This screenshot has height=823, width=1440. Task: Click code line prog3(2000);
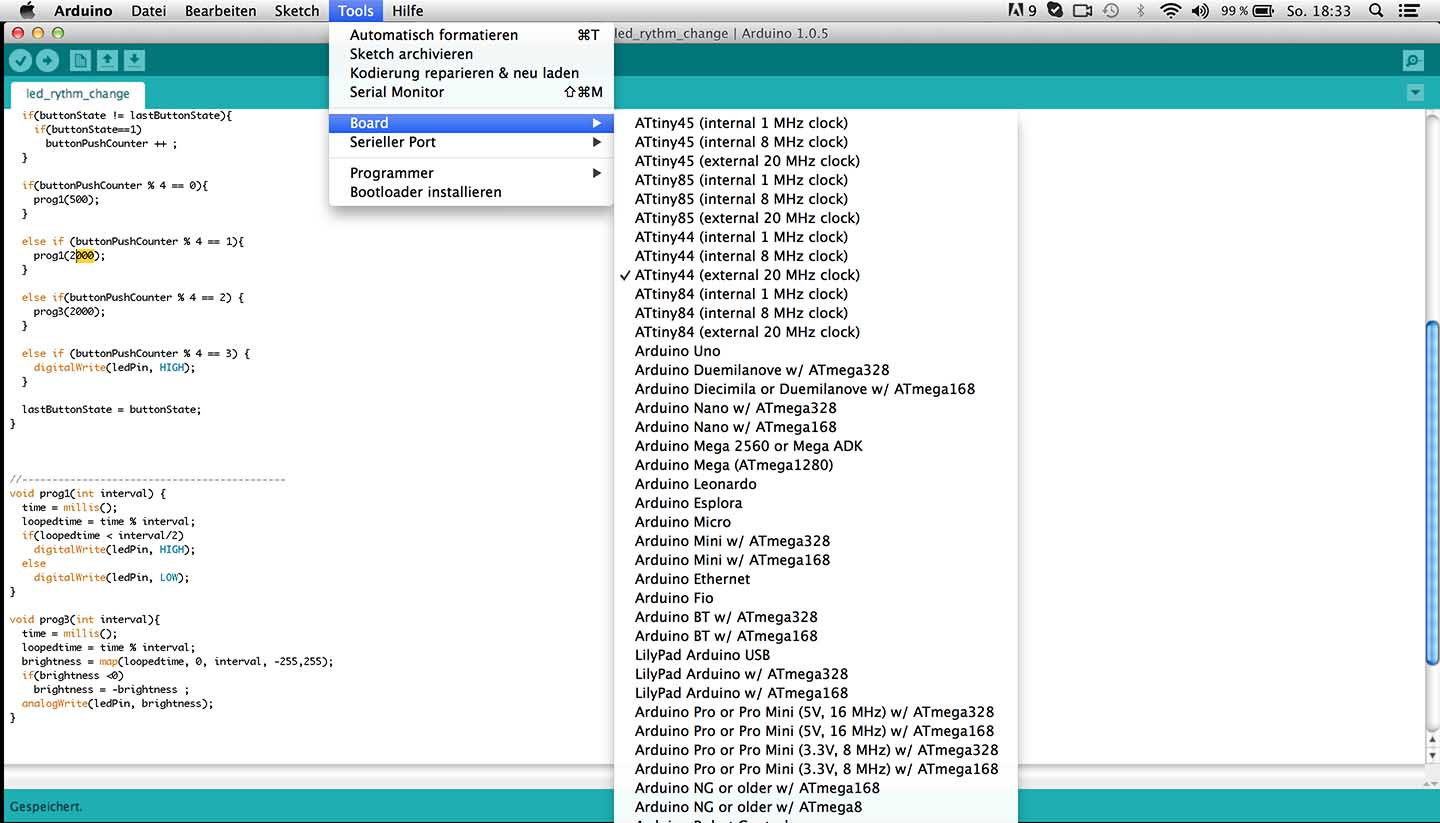pos(69,312)
